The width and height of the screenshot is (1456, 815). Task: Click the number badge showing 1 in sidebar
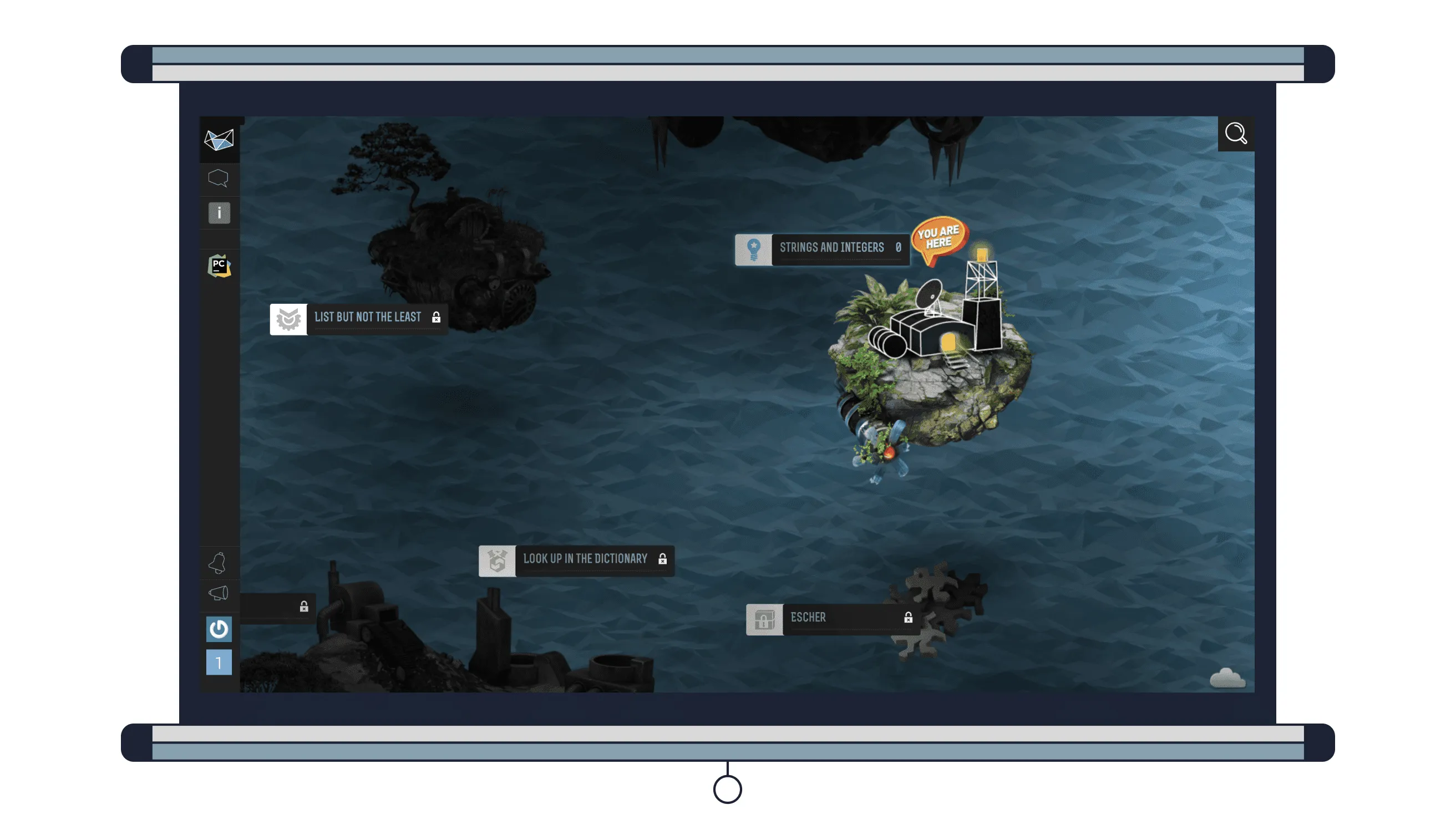[x=219, y=663]
